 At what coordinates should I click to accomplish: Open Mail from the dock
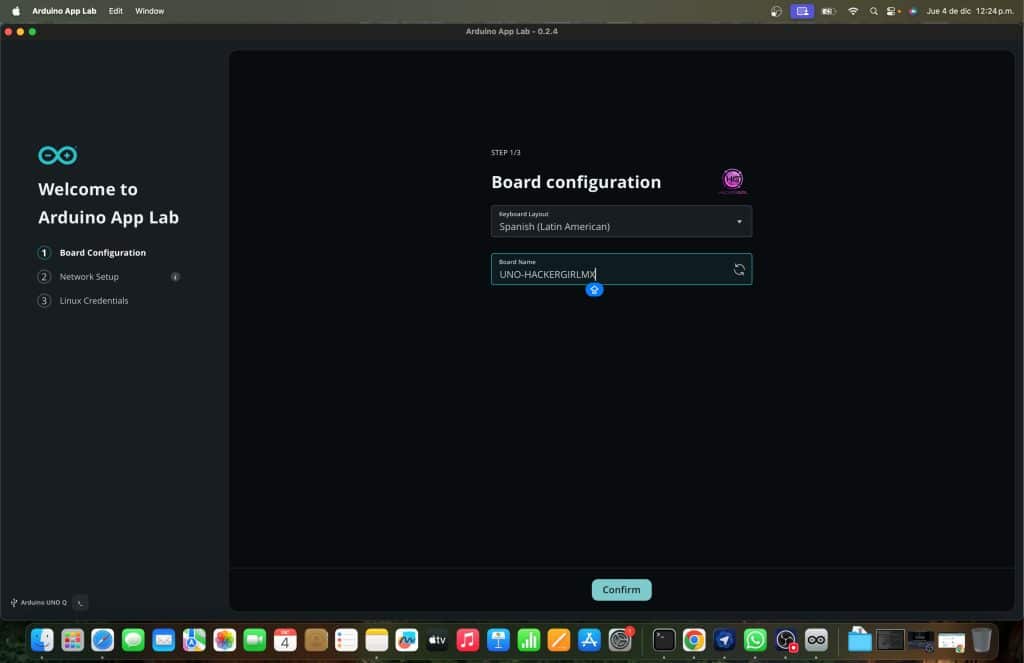click(163, 640)
